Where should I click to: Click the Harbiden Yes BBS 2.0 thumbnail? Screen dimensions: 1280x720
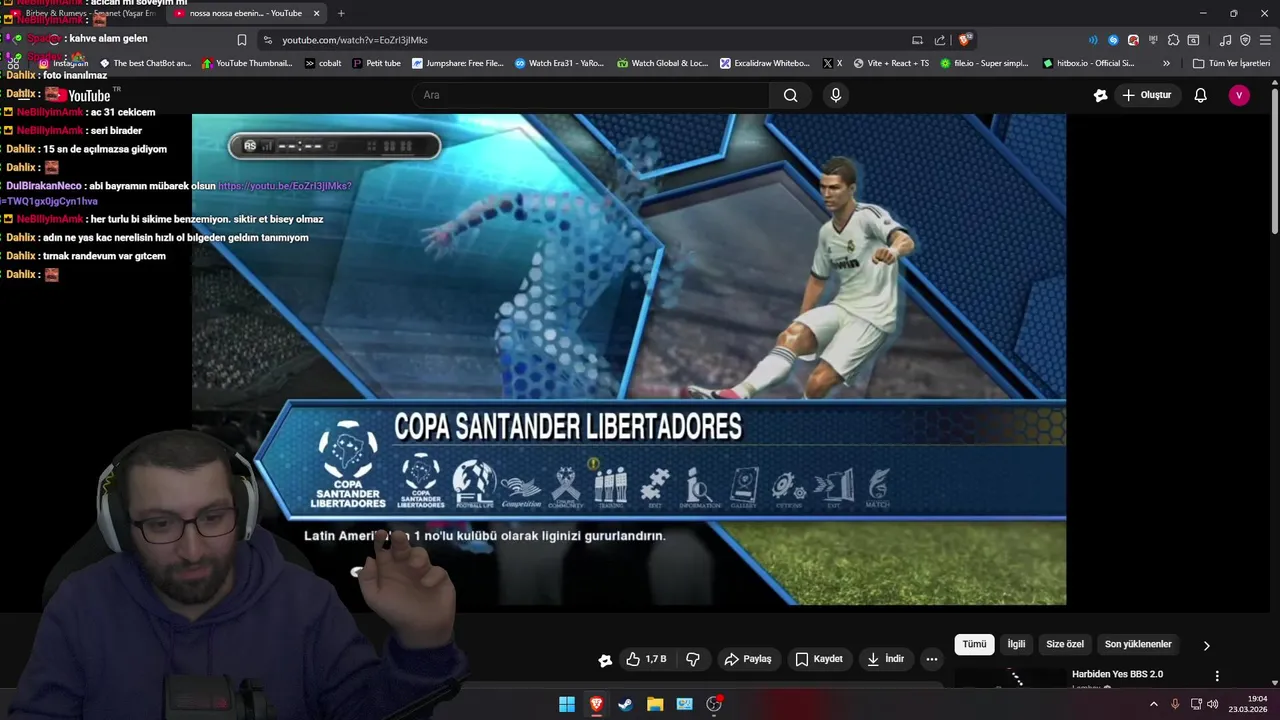pyautogui.click(x=1008, y=678)
